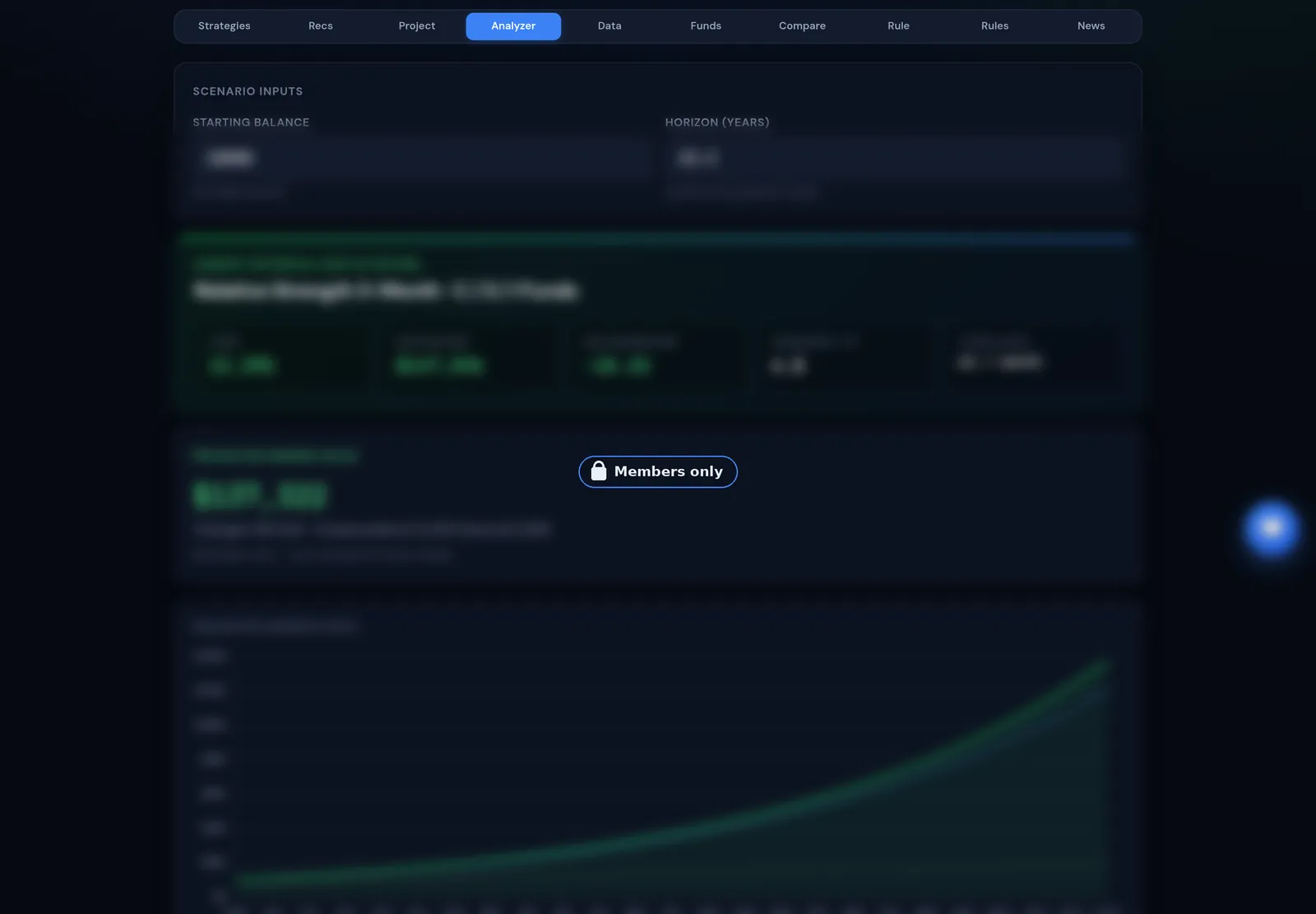This screenshot has height=914, width=1316.
Task: Open the Data tab
Action: tap(609, 26)
